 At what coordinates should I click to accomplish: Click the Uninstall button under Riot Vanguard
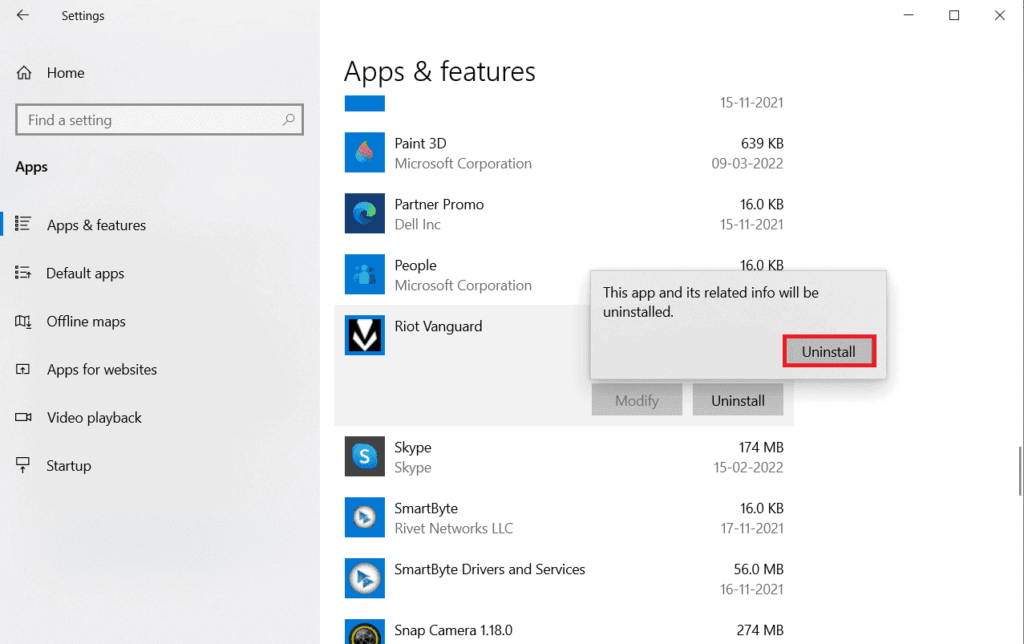[x=738, y=399]
